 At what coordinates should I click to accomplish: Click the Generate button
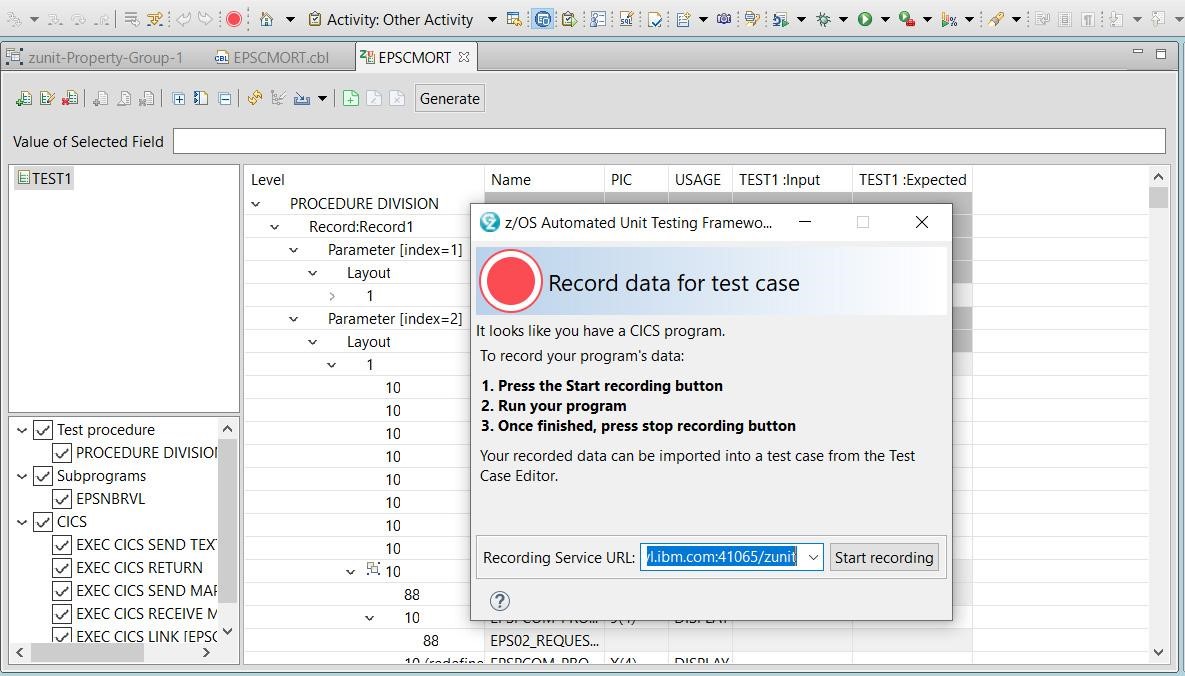[450, 98]
